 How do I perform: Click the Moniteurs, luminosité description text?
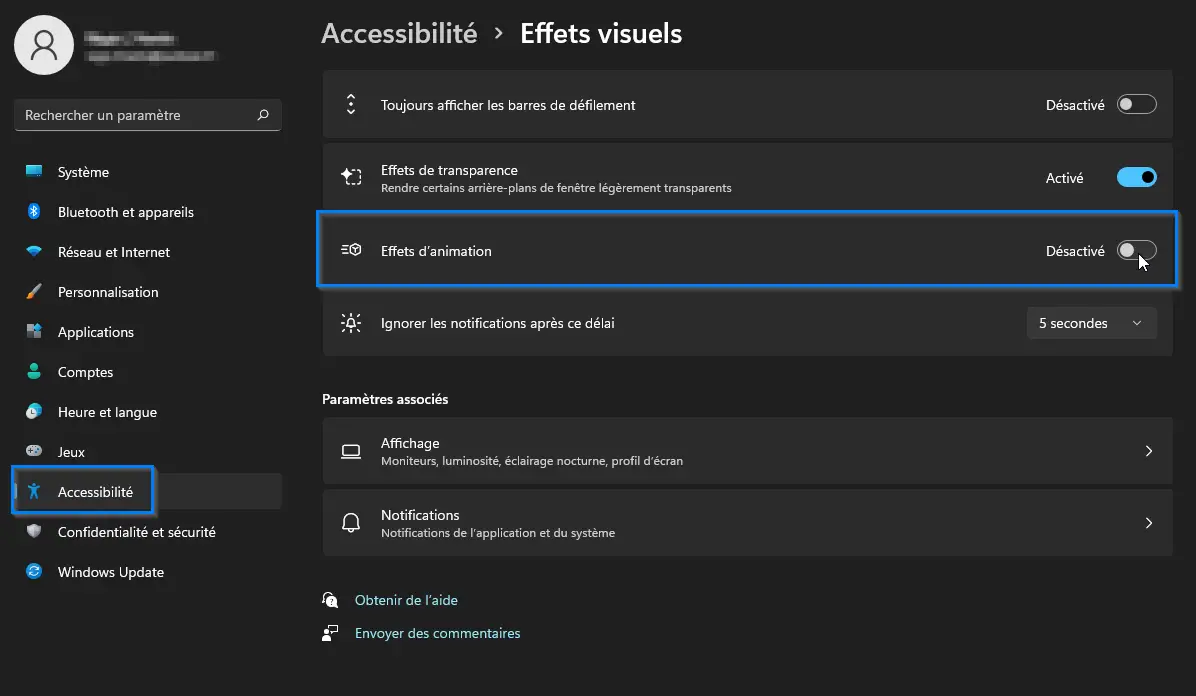point(532,461)
